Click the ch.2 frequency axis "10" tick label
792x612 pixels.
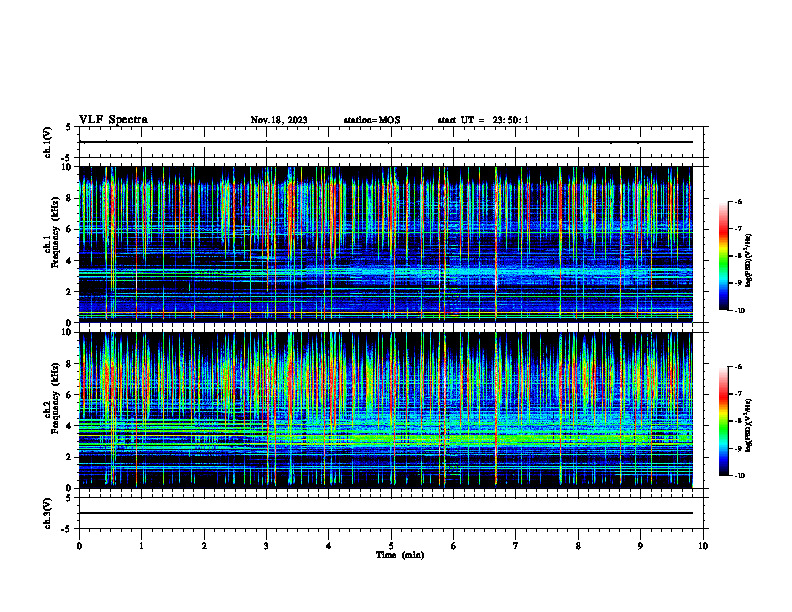pyautogui.click(x=69, y=332)
